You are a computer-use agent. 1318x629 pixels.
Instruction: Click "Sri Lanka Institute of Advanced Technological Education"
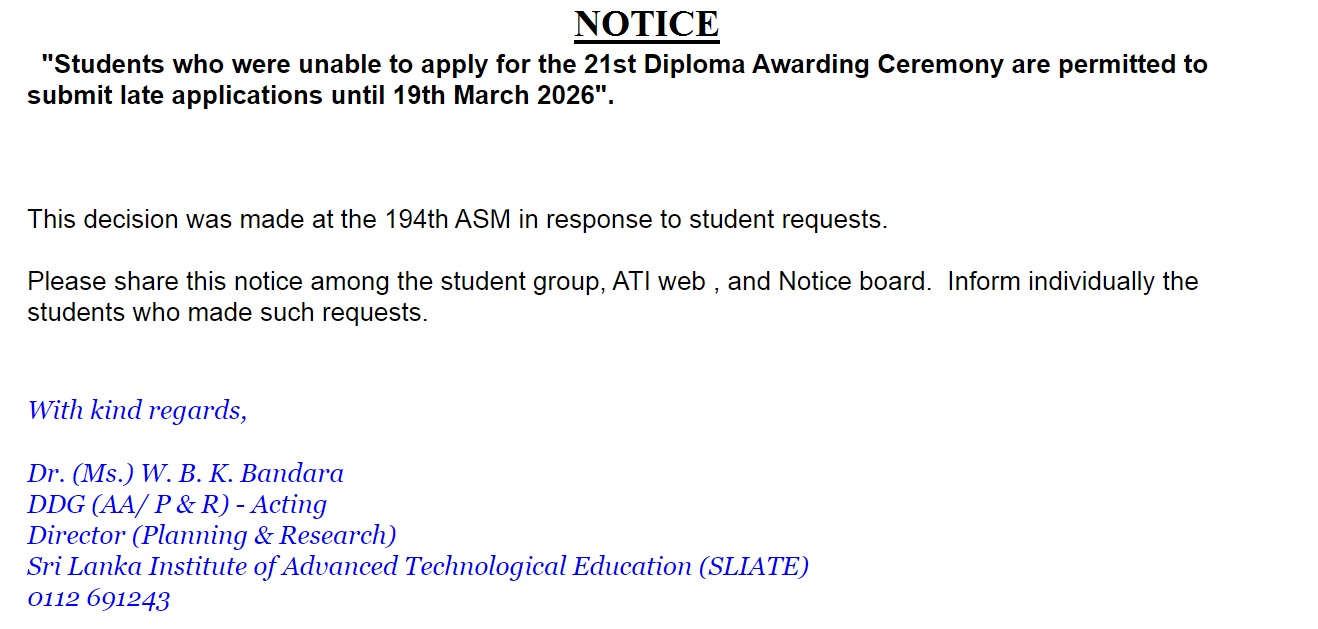[359, 567]
